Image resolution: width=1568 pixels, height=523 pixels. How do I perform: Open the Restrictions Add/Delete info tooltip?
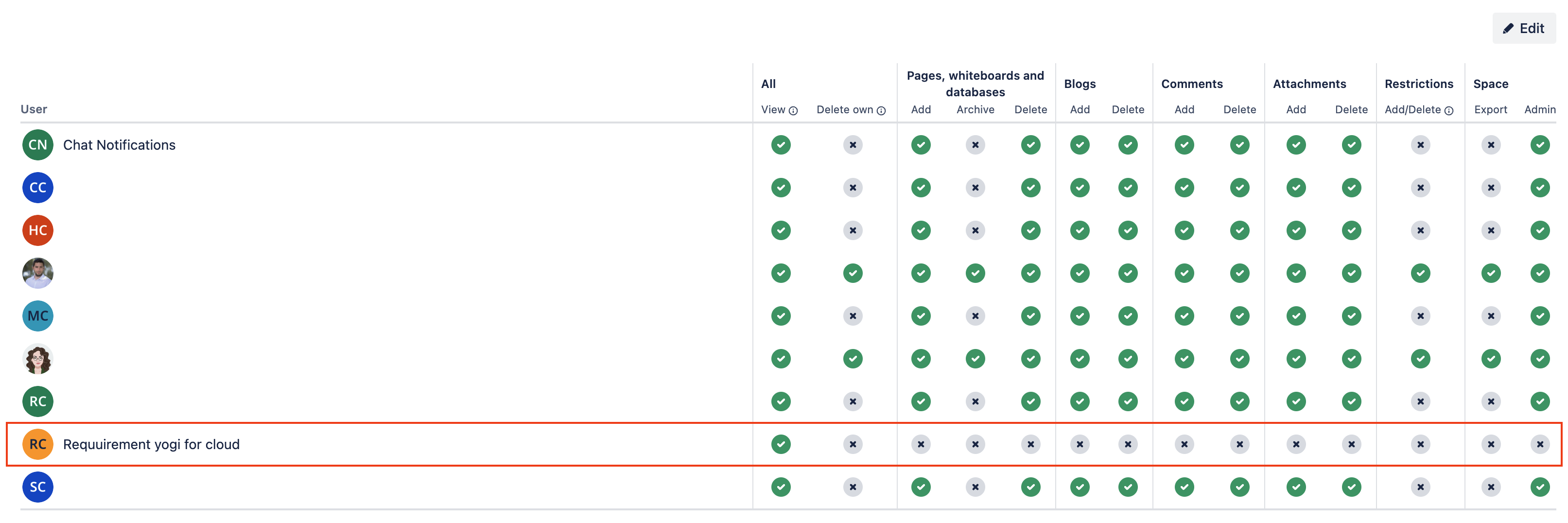point(1450,111)
